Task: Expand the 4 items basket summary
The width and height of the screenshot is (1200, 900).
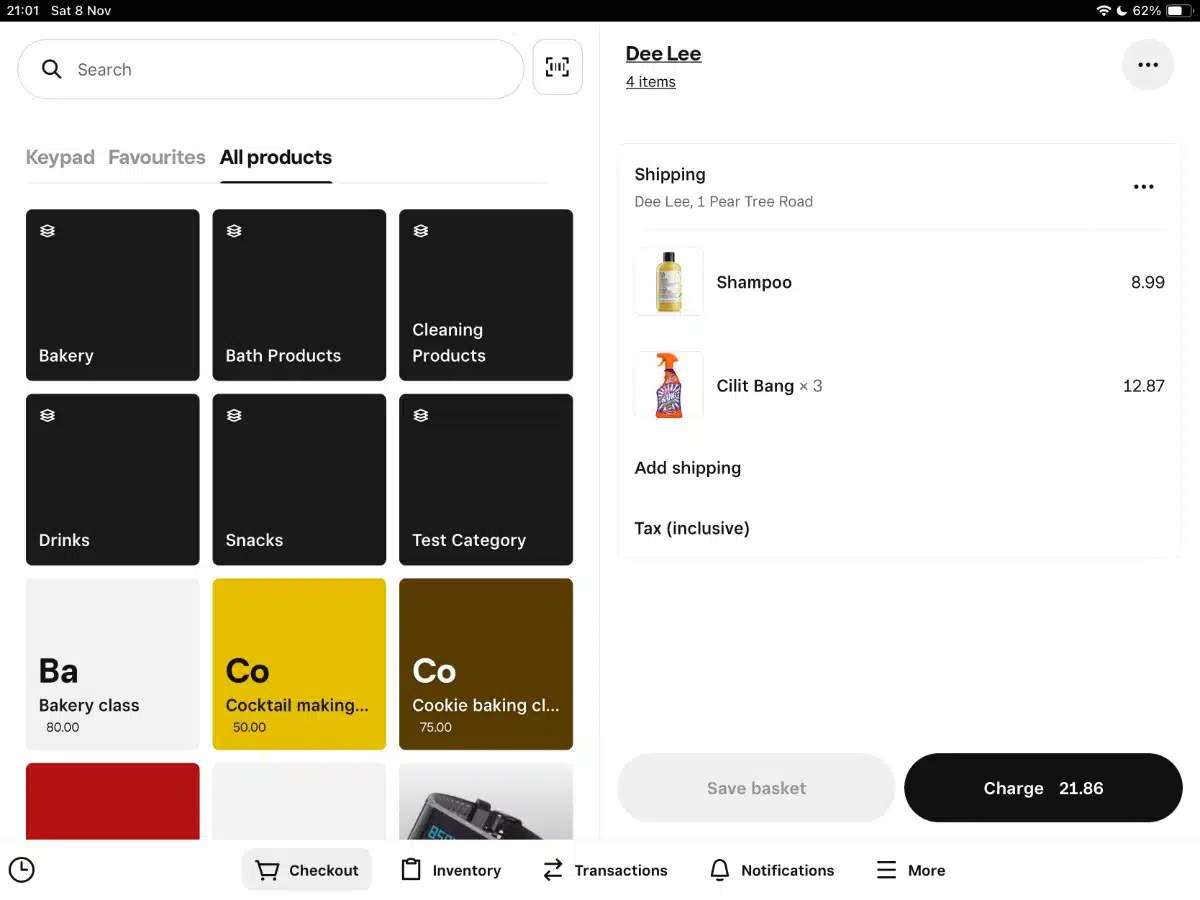Action: (650, 82)
